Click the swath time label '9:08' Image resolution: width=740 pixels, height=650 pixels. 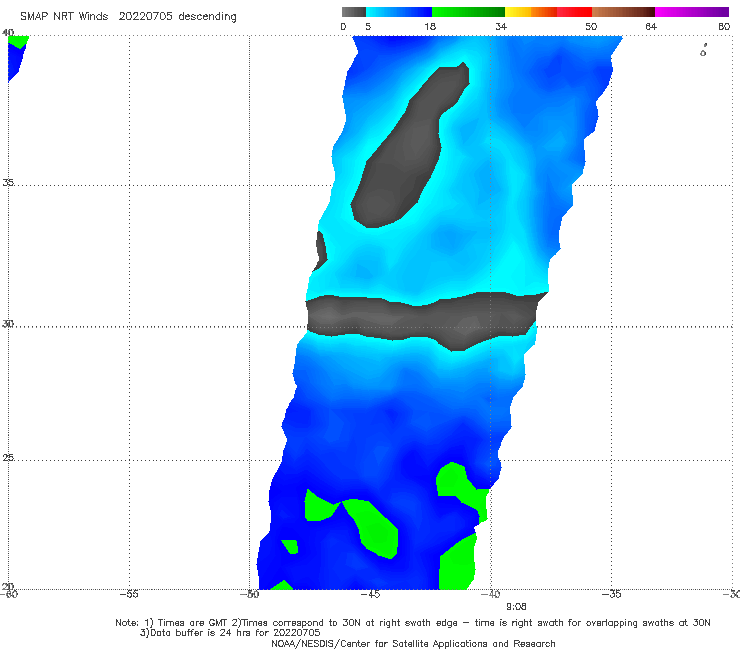coord(516,607)
